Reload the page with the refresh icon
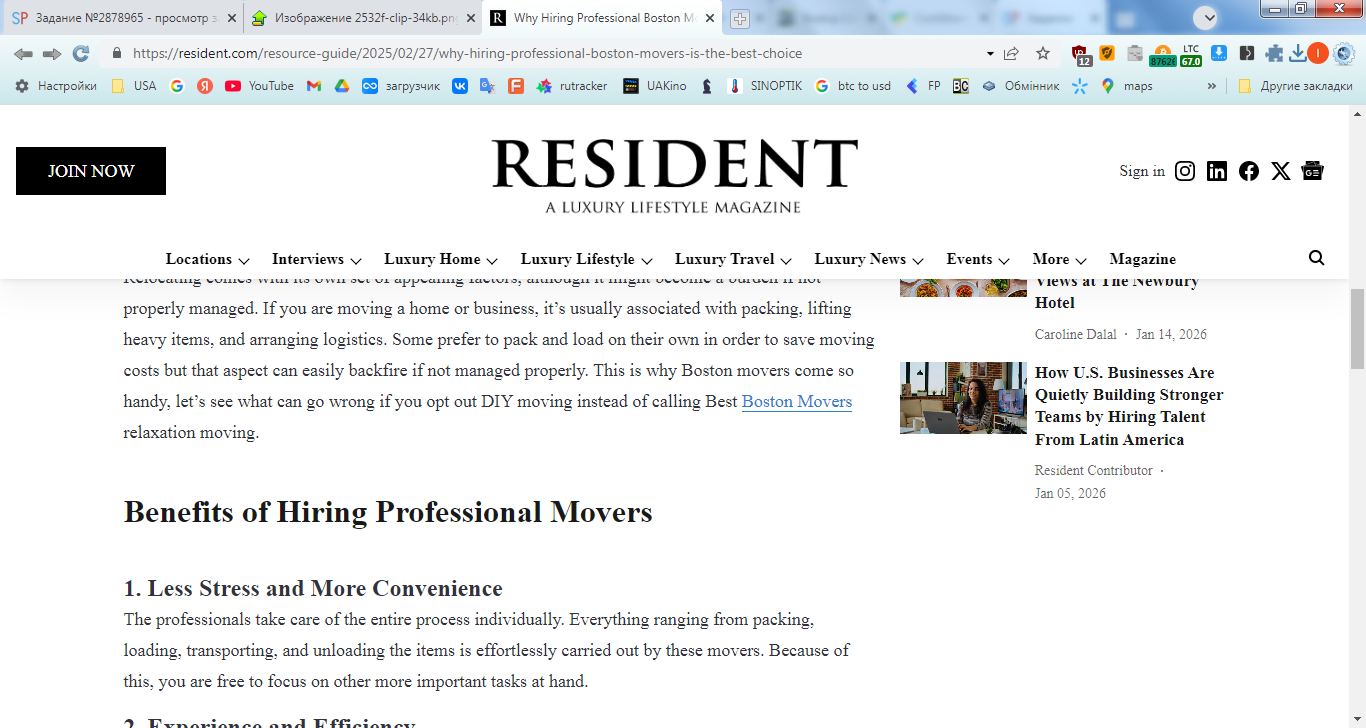 pyautogui.click(x=81, y=53)
